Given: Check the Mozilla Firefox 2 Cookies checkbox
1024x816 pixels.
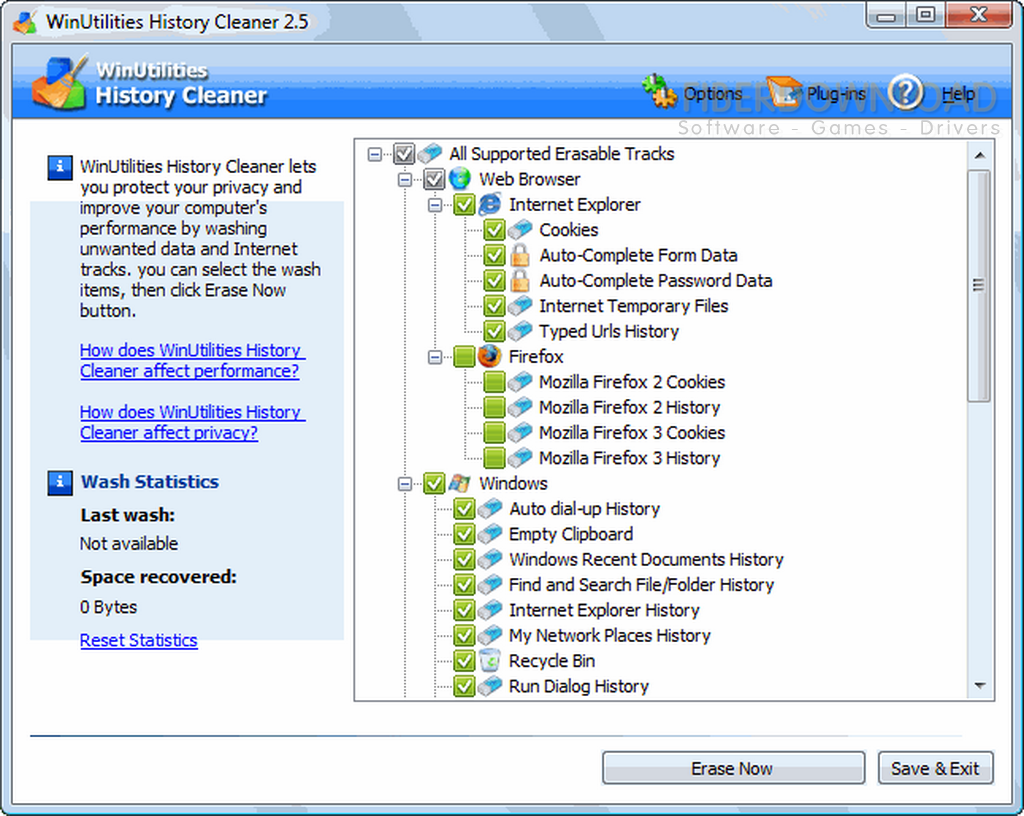Looking at the screenshot, I should pyautogui.click(x=494, y=382).
